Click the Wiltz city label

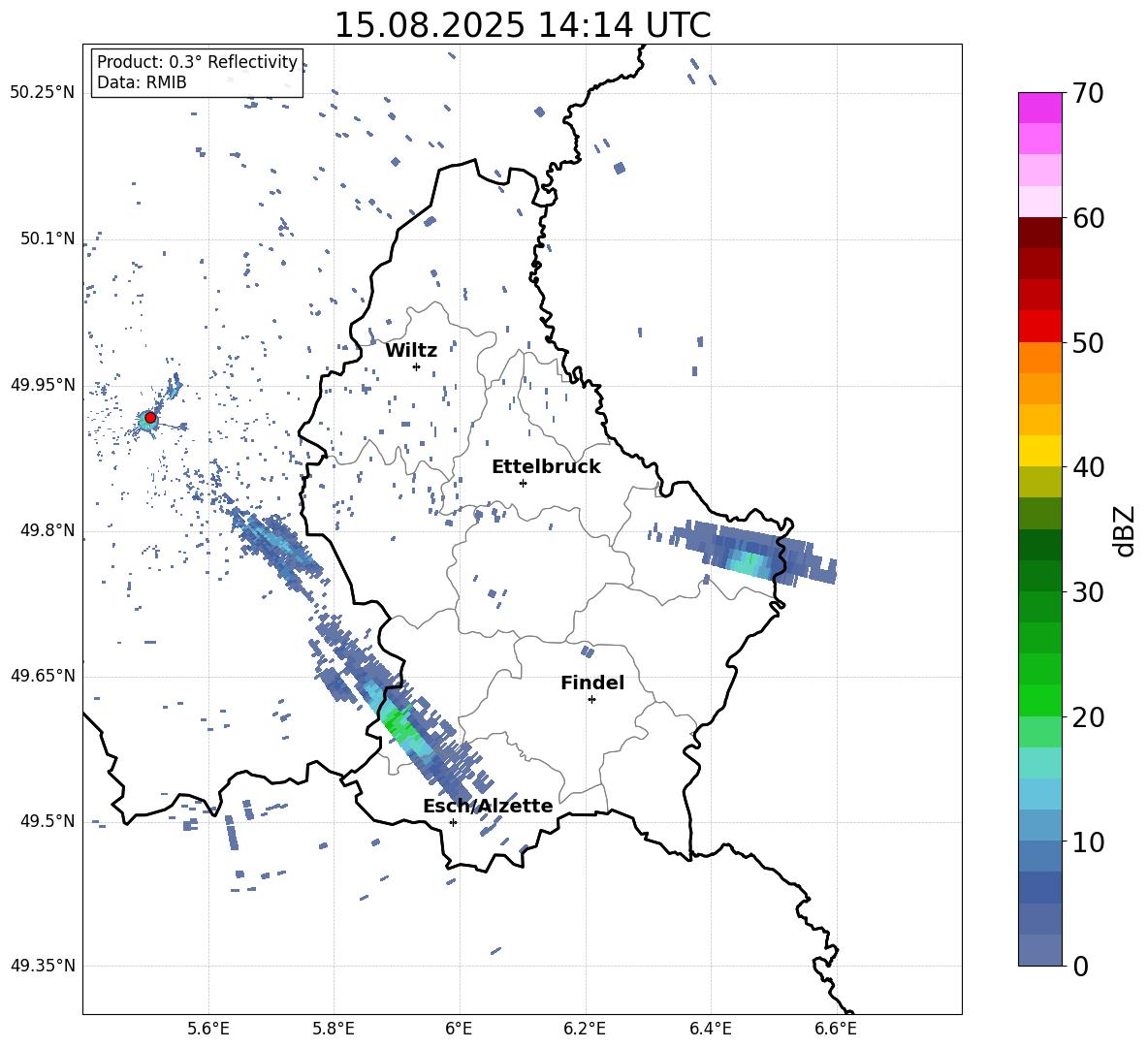411,351
